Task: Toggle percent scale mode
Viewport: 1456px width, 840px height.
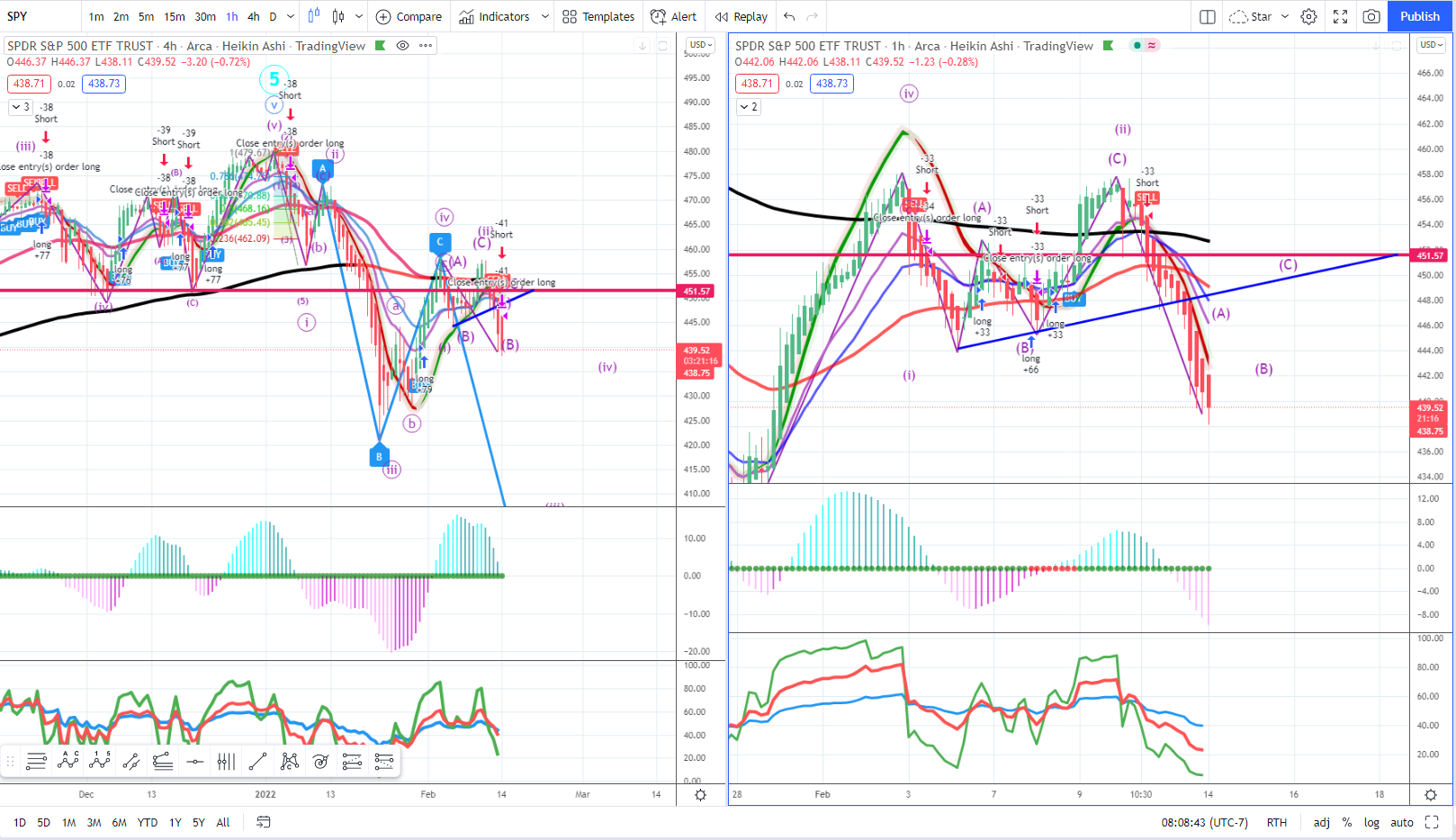Action: 1347,822
